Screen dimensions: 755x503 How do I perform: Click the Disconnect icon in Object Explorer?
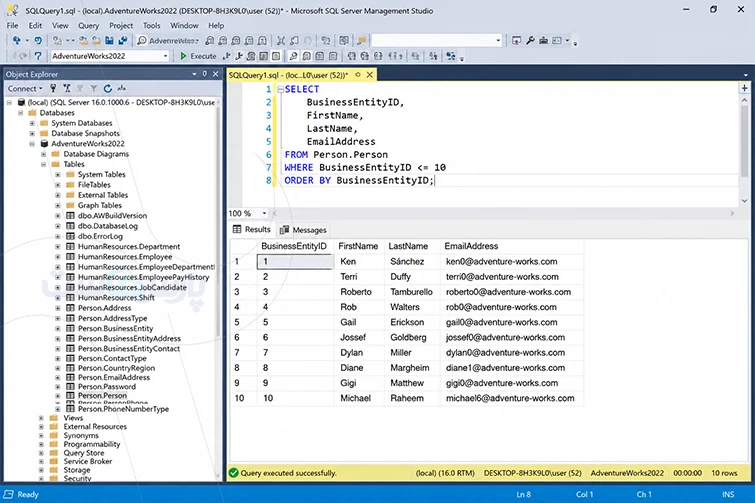(67, 88)
